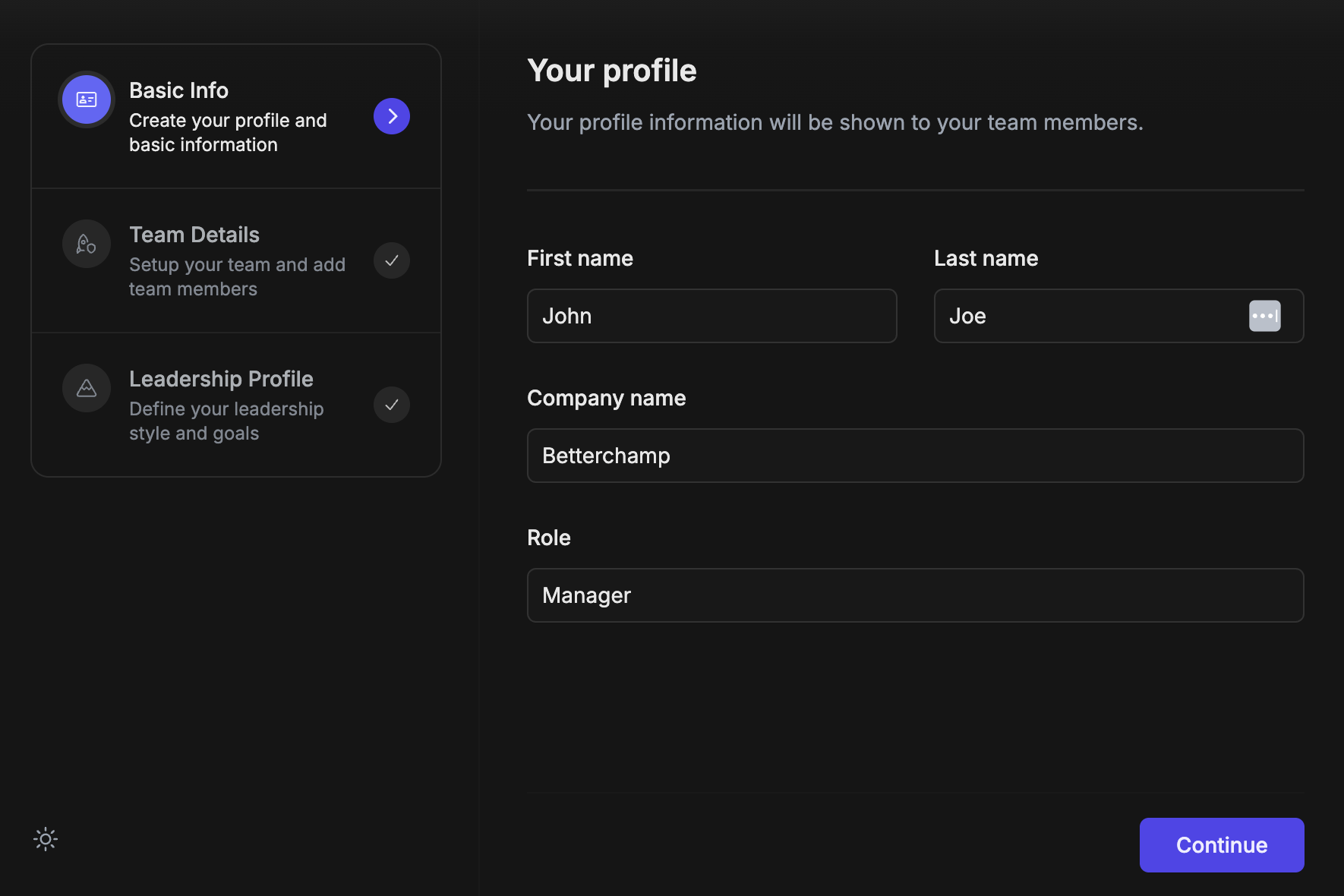Image resolution: width=1344 pixels, height=896 pixels.
Task: Open the Basic Info step title
Action: click(178, 90)
